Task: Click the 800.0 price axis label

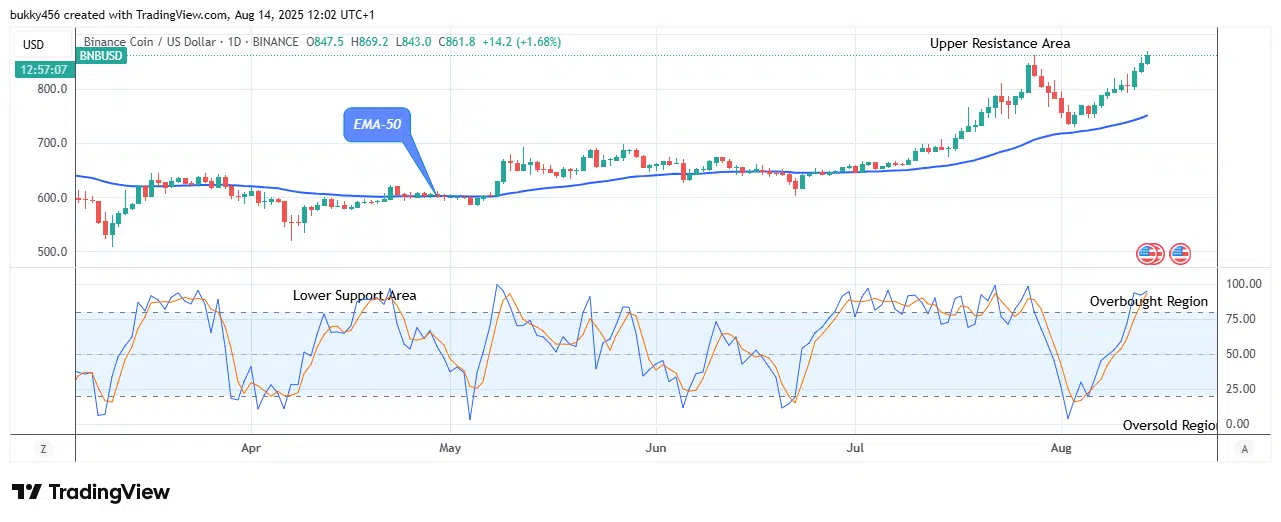Action: 51,89
